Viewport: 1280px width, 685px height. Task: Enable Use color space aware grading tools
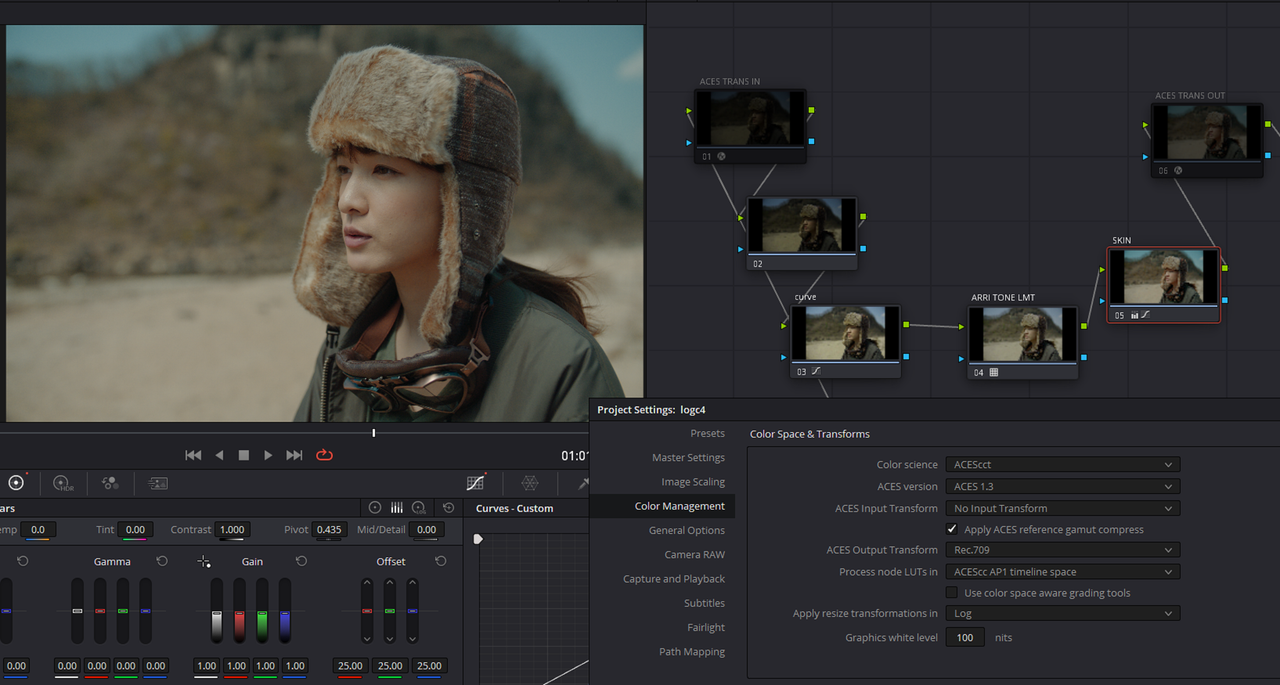tap(952, 593)
